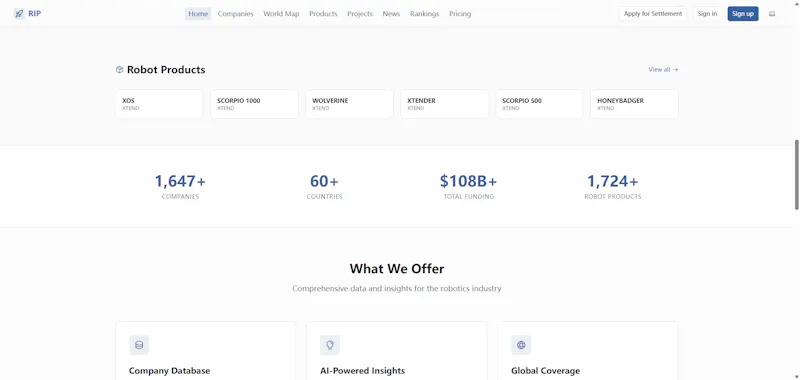Open the Home menu item
Image resolution: width=800 pixels, height=380 pixels.
coord(198,14)
